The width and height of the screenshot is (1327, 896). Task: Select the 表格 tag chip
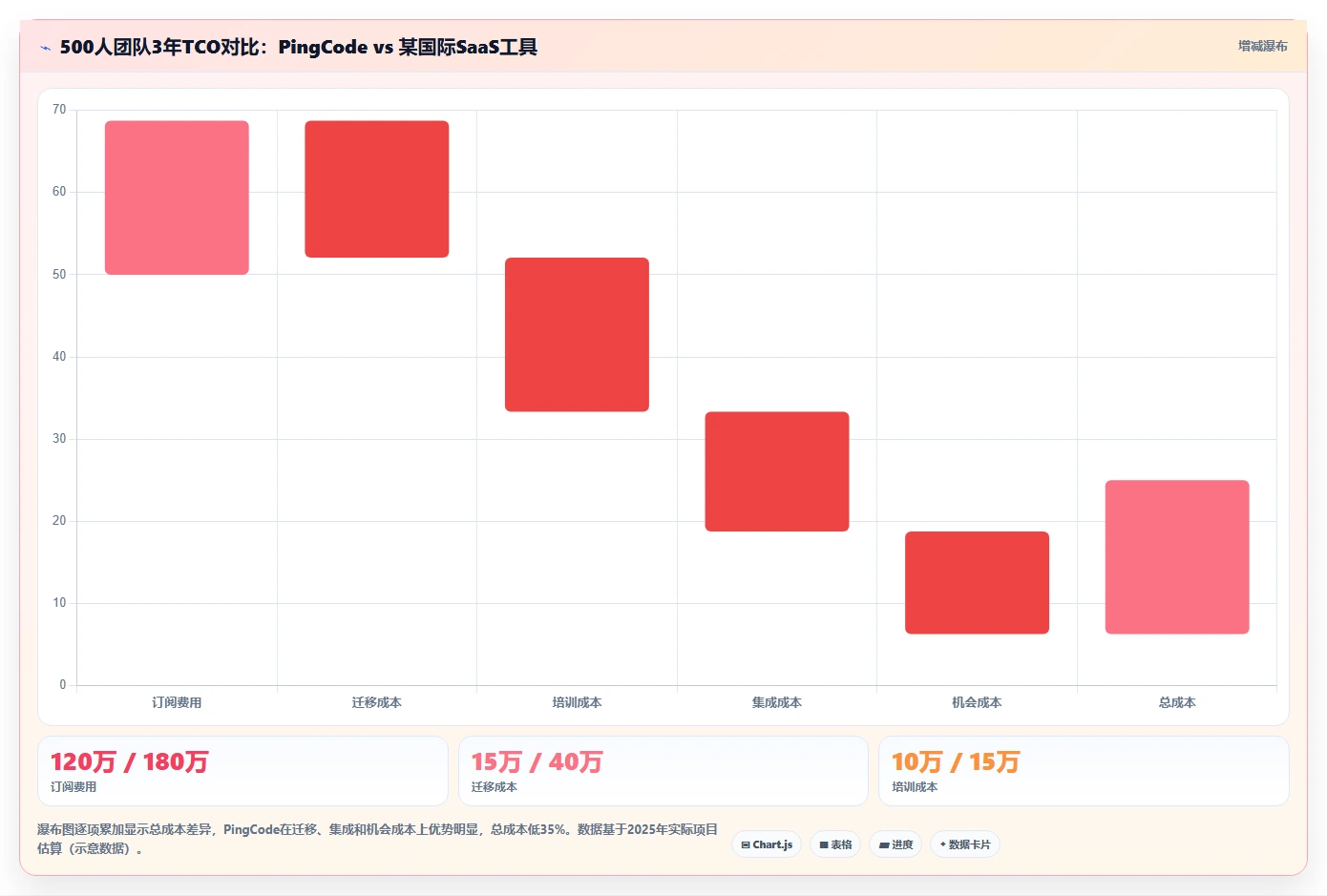click(835, 844)
